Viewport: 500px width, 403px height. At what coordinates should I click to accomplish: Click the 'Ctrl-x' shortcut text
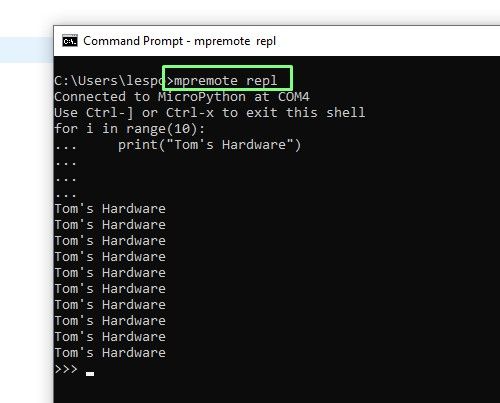point(190,113)
